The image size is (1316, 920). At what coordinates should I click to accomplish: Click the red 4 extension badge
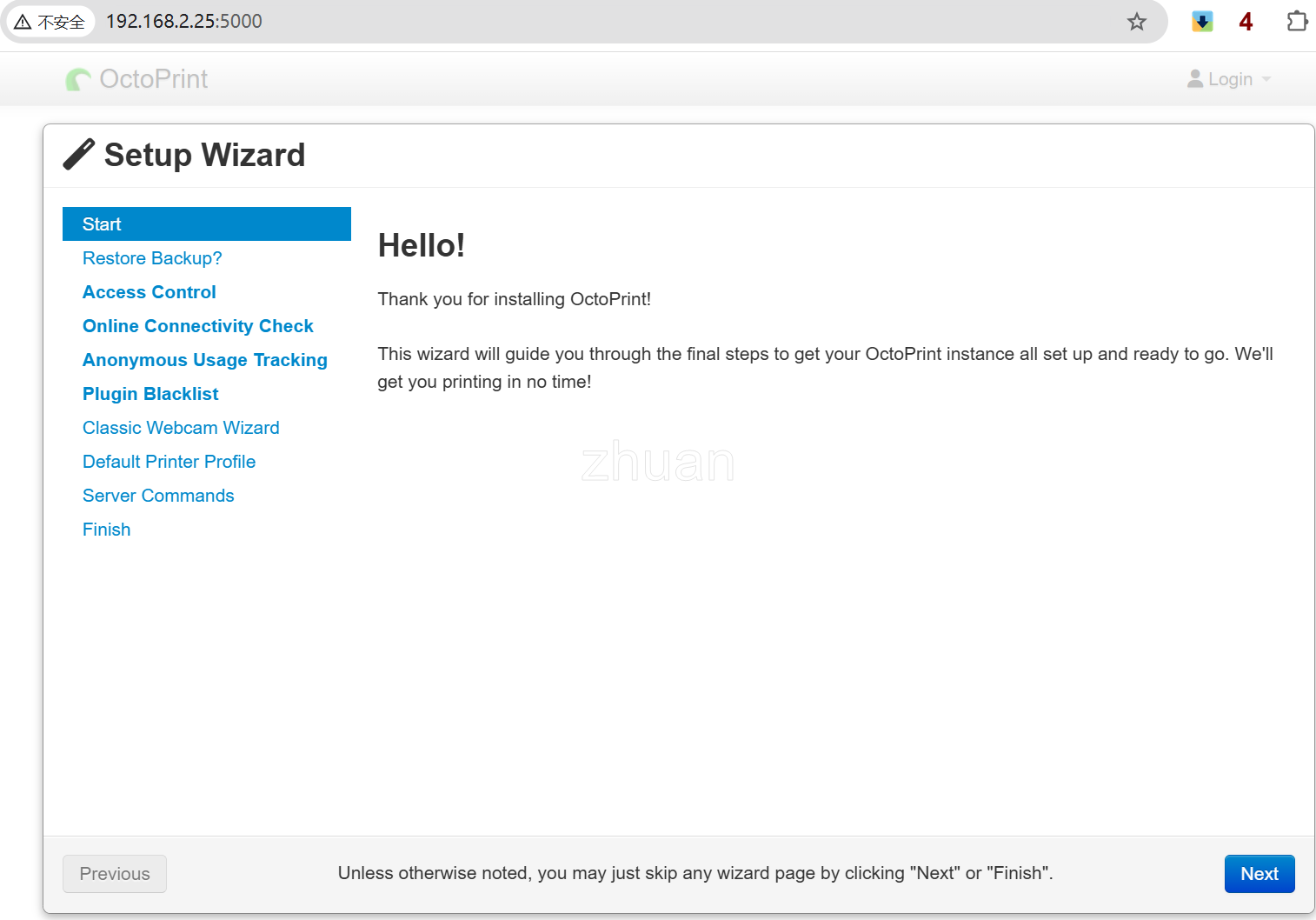[1246, 22]
